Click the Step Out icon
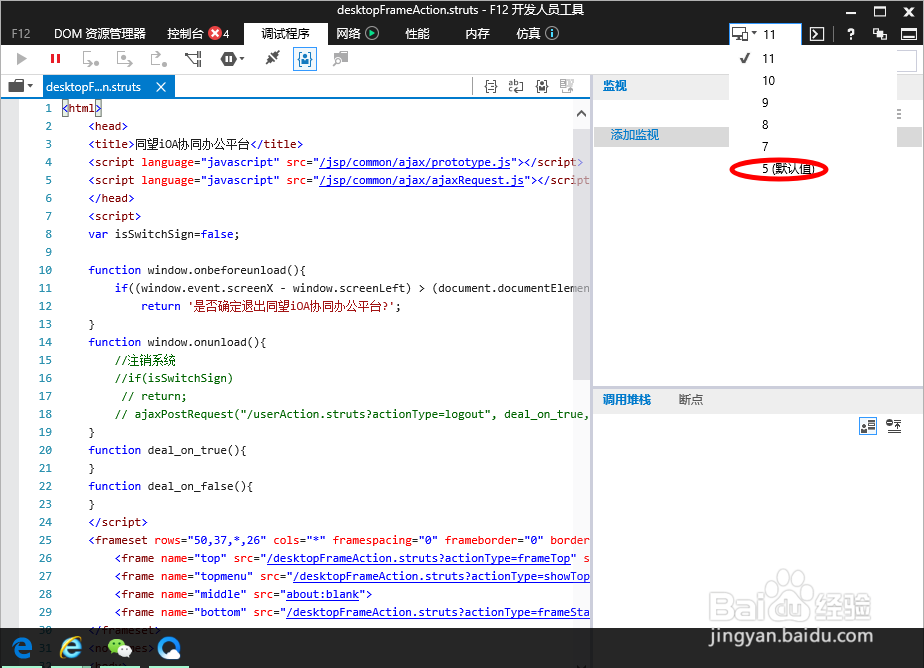 tap(159, 59)
